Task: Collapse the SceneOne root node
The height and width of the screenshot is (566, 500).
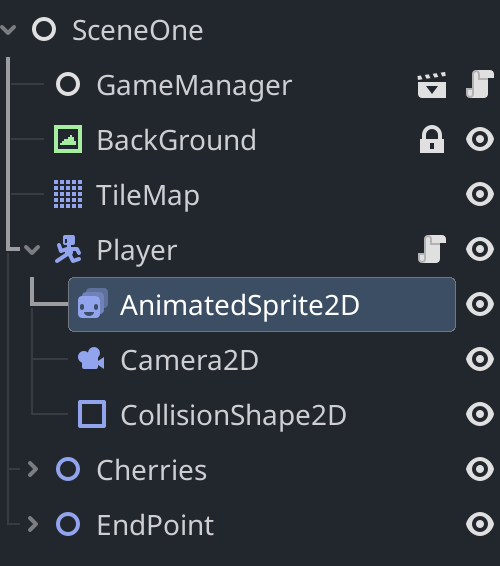Action: (8, 30)
